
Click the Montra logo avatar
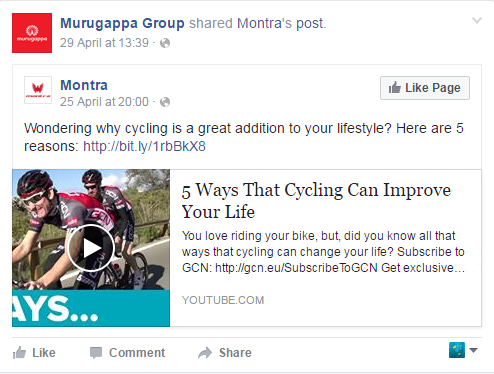tap(38, 90)
